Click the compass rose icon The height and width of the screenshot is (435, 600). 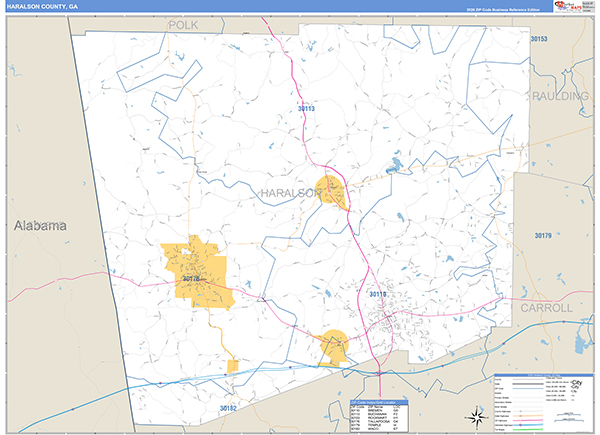pyautogui.click(x=477, y=417)
